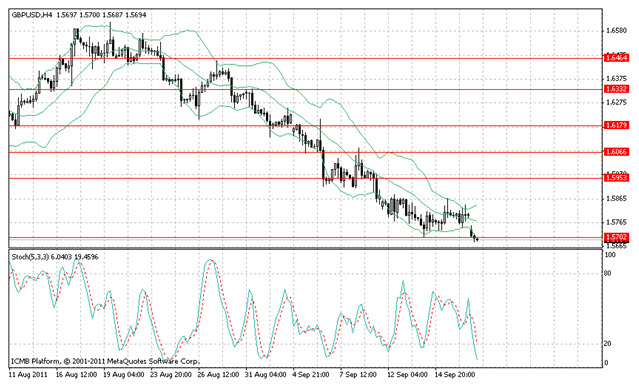Click the red 1.6332 price level tag
The height and width of the screenshot is (391, 639).
click(x=616, y=89)
